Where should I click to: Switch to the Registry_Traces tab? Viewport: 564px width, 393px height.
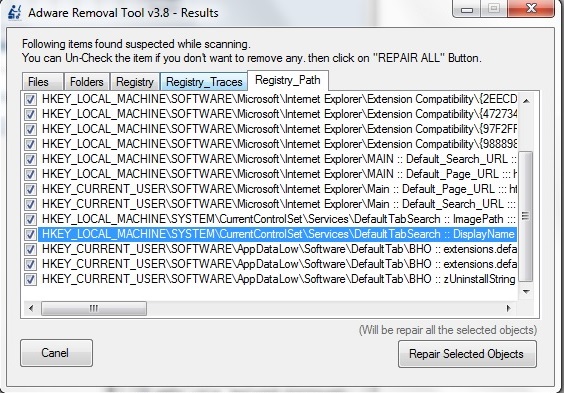(x=204, y=82)
